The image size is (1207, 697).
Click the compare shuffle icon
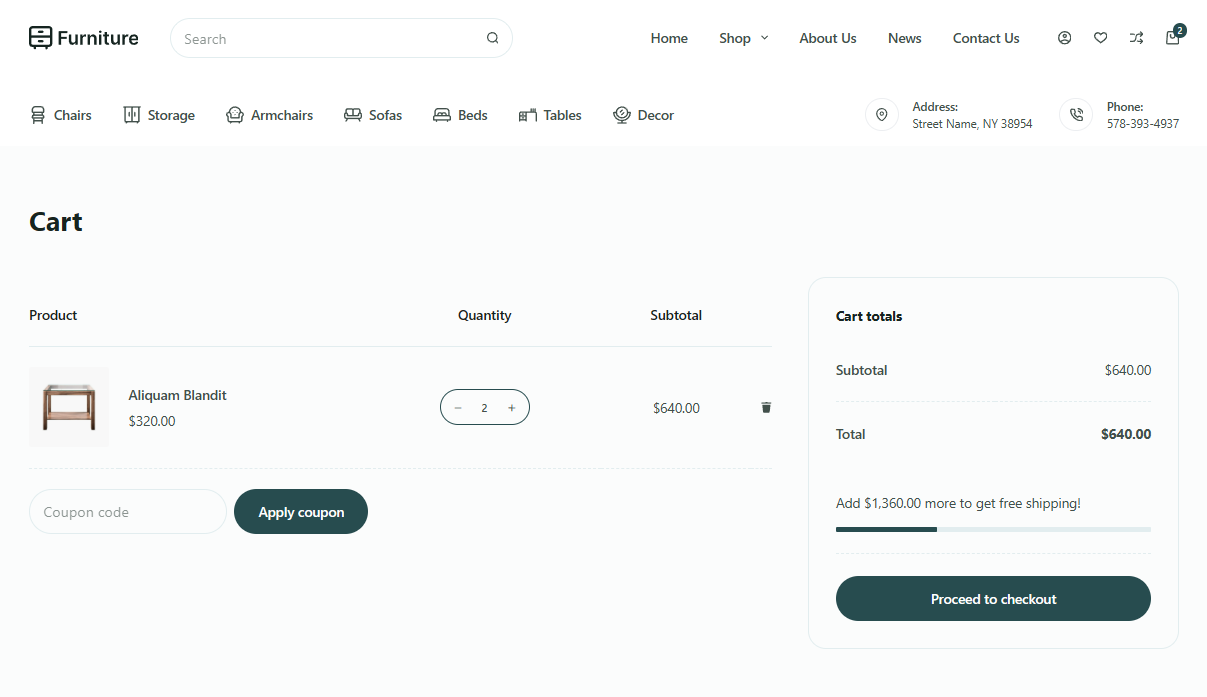click(x=1136, y=38)
